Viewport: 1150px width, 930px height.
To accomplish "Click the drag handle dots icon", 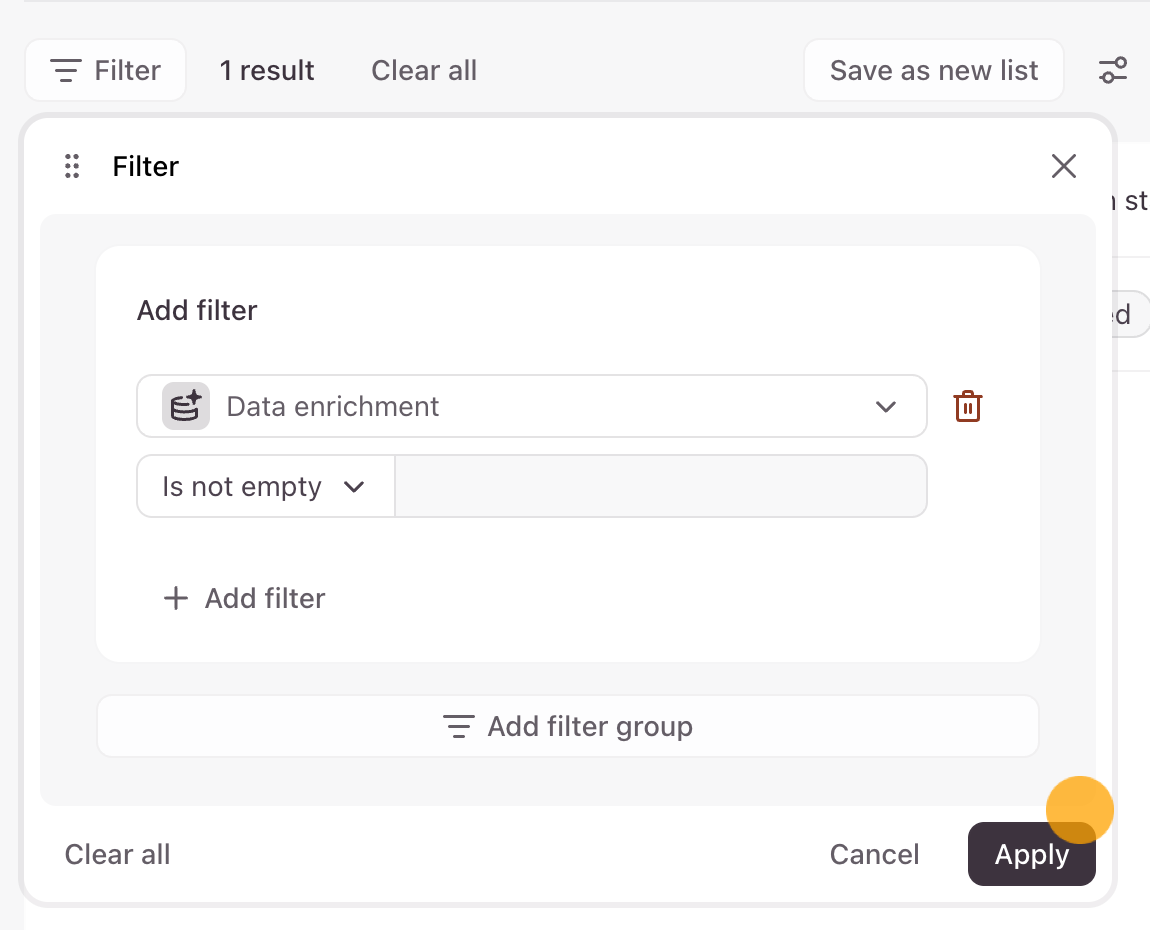I will pyautogui.click(x=72, y=167).
